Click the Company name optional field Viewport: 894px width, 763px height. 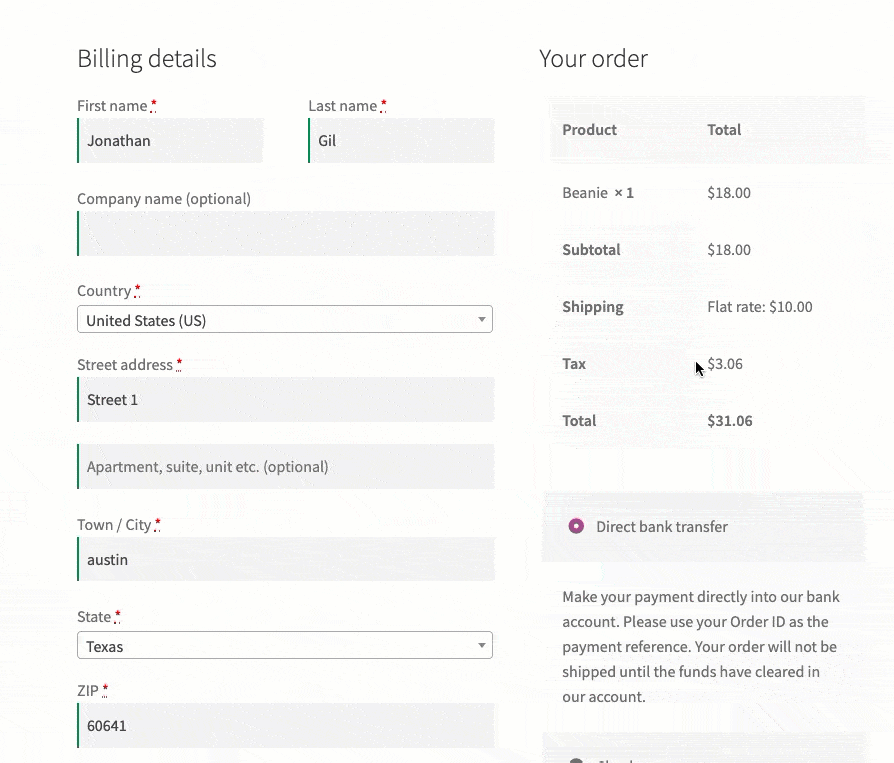click(x=285, y=233)
